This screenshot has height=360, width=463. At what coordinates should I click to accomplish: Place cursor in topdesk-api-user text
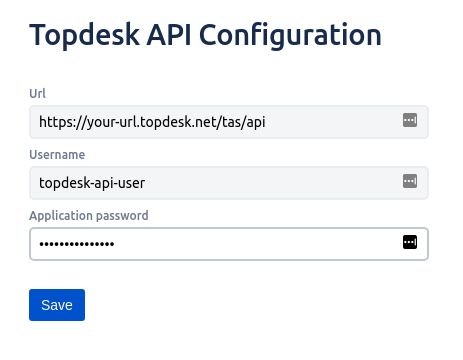tap(92, 183)
